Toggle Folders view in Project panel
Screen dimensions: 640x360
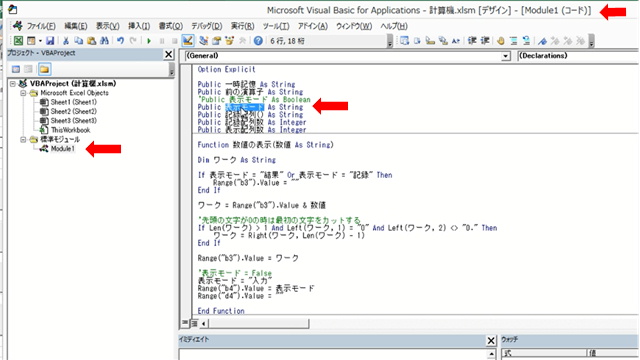click(44, 69)
